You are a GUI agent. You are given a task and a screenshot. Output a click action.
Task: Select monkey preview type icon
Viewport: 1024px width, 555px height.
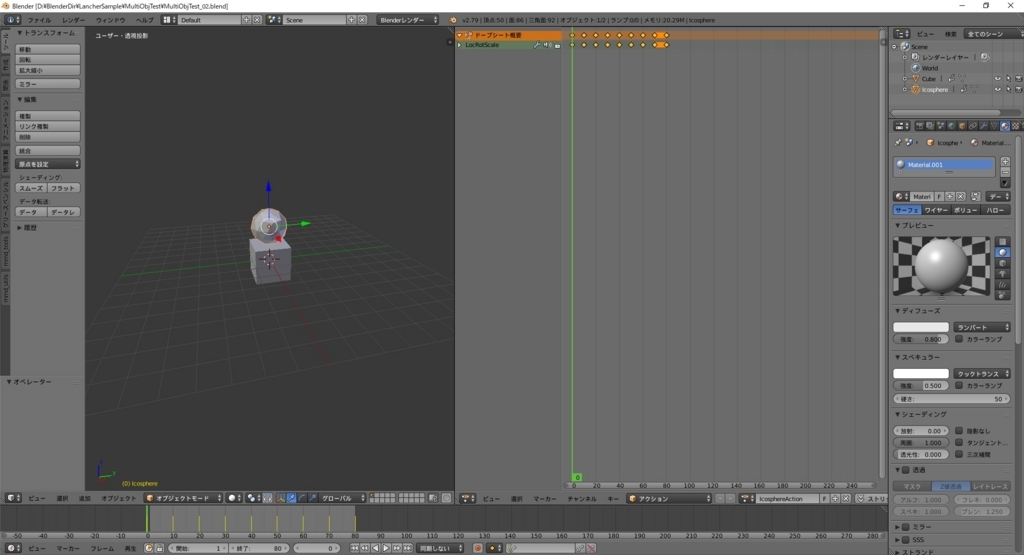1002,274
